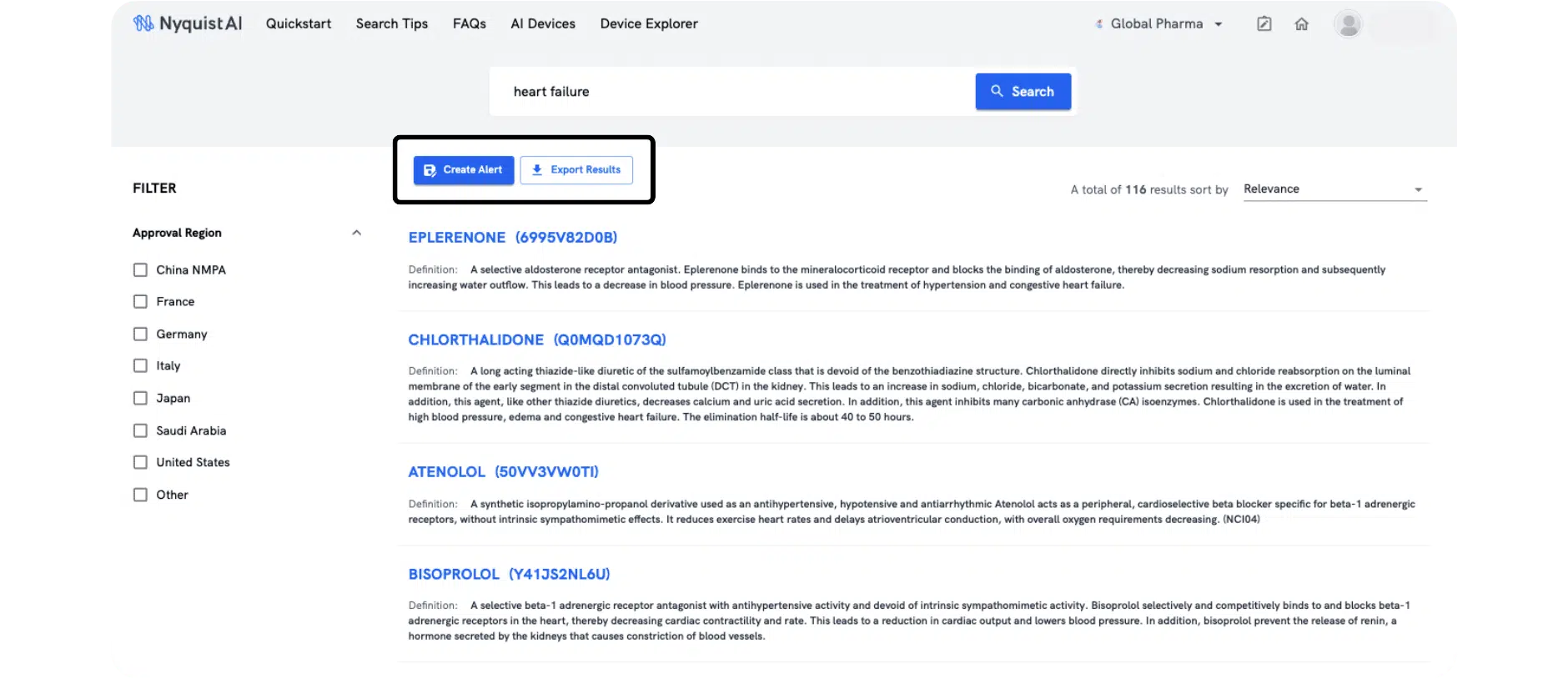The width and height of the screenshot is (1568, 679).
Task: Open the AI Devices page
Action: click(543, 24)
